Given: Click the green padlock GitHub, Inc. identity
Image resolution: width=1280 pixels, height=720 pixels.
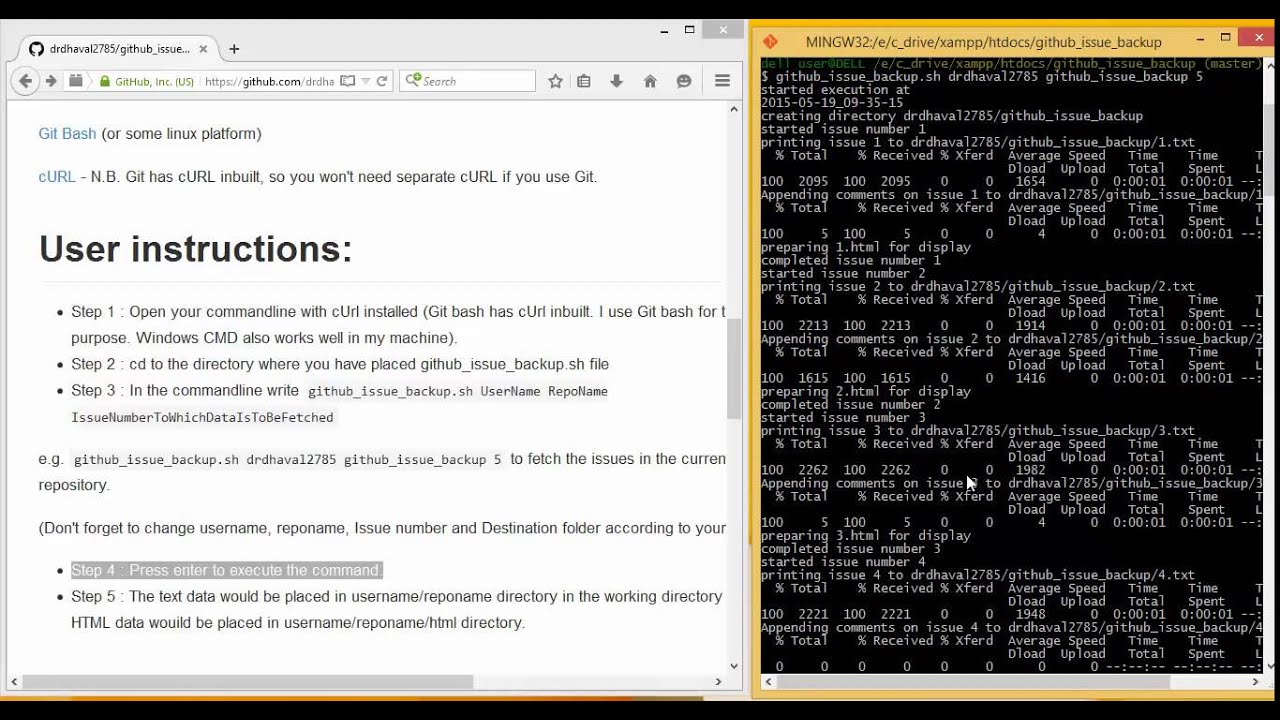Looking at the screenshot, I should pyautogui.click(x=146, y=81).
